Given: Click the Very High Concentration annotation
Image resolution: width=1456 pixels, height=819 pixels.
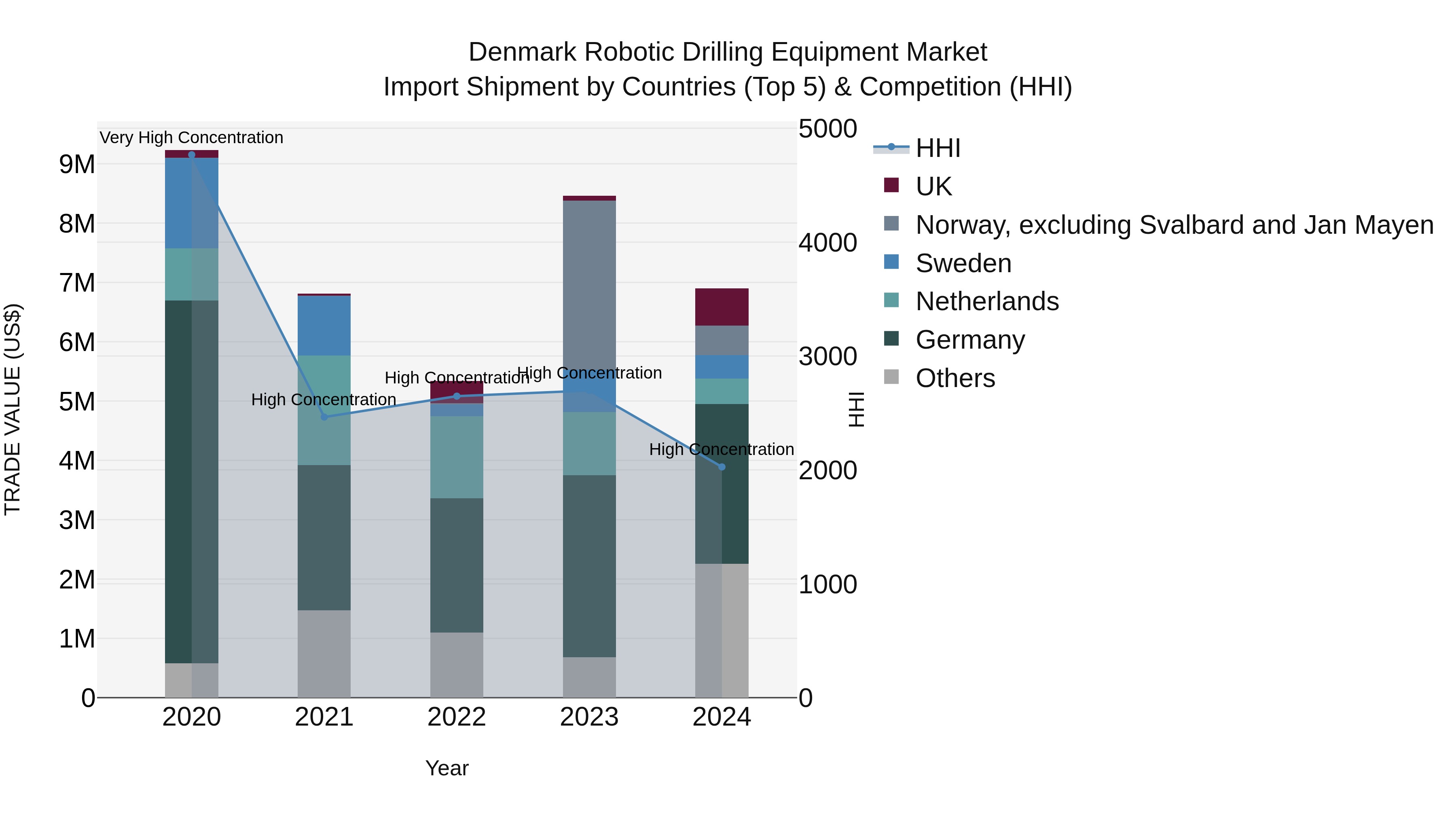Looking at the screenshot, I should 192,138.
